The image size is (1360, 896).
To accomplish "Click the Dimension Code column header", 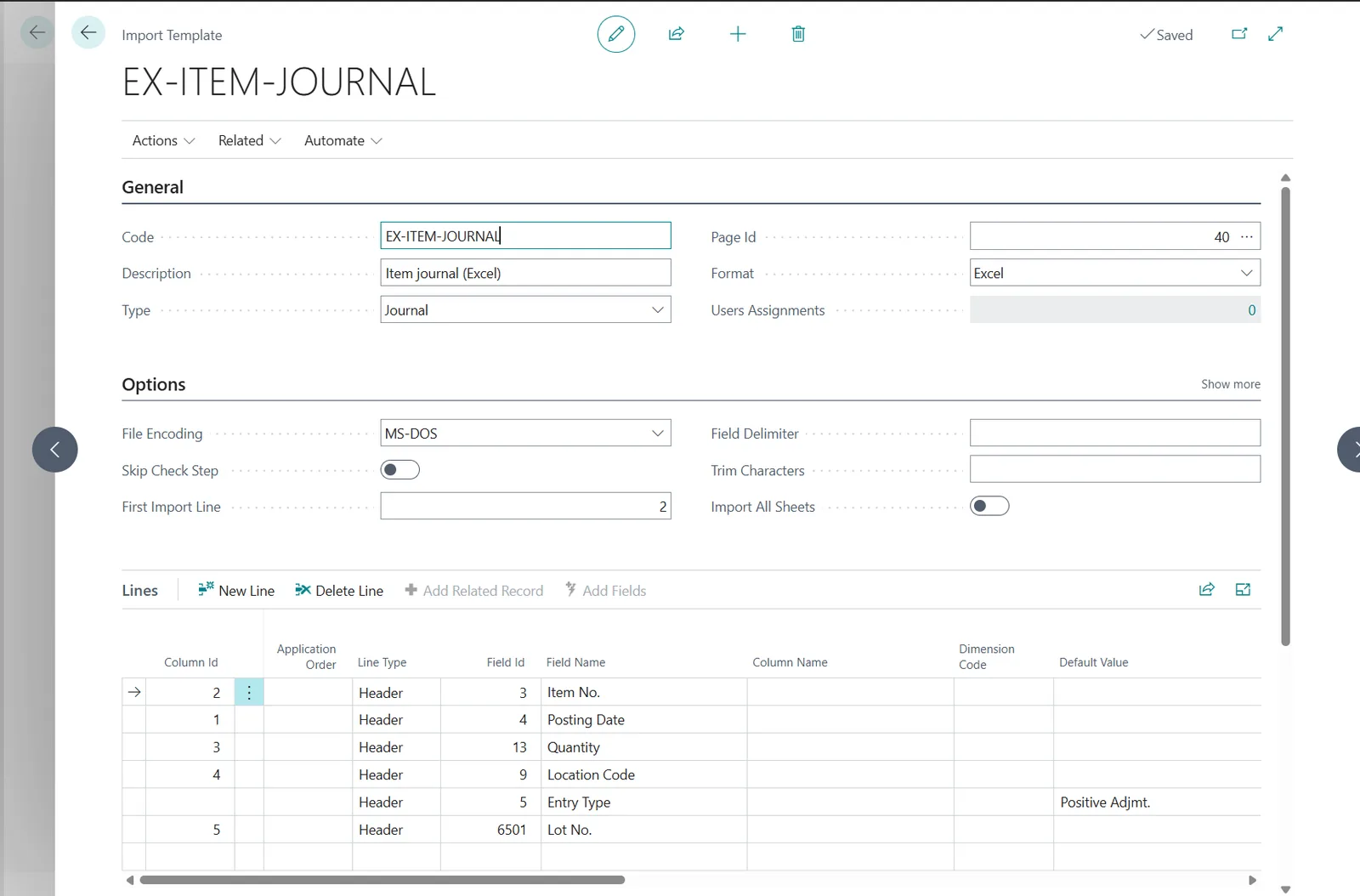I will point(986,656).
